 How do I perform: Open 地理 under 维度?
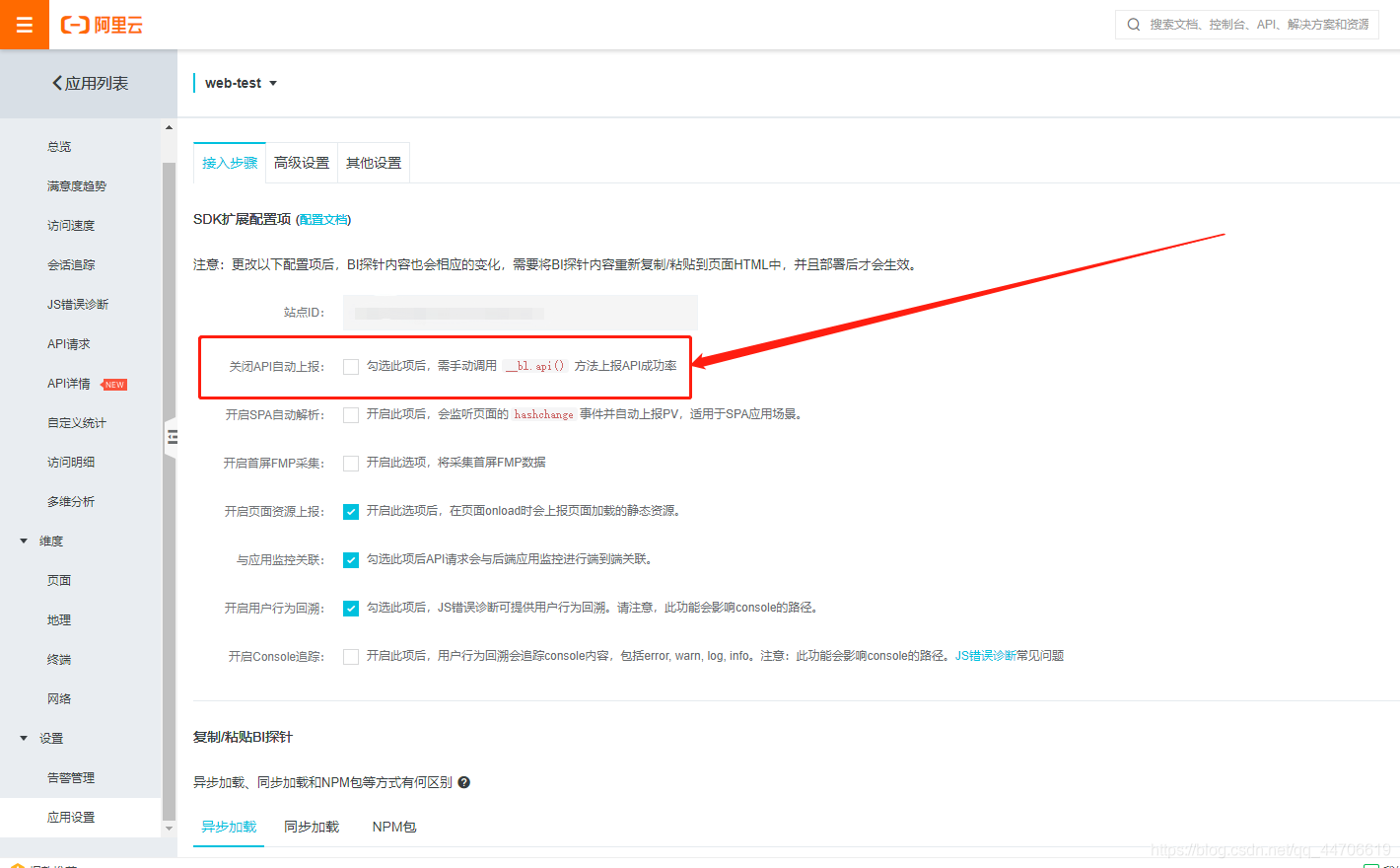(59, 620)
